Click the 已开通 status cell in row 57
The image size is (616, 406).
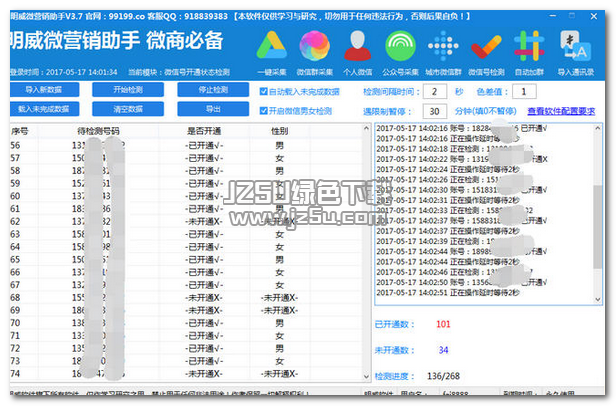tap(204, 158)
